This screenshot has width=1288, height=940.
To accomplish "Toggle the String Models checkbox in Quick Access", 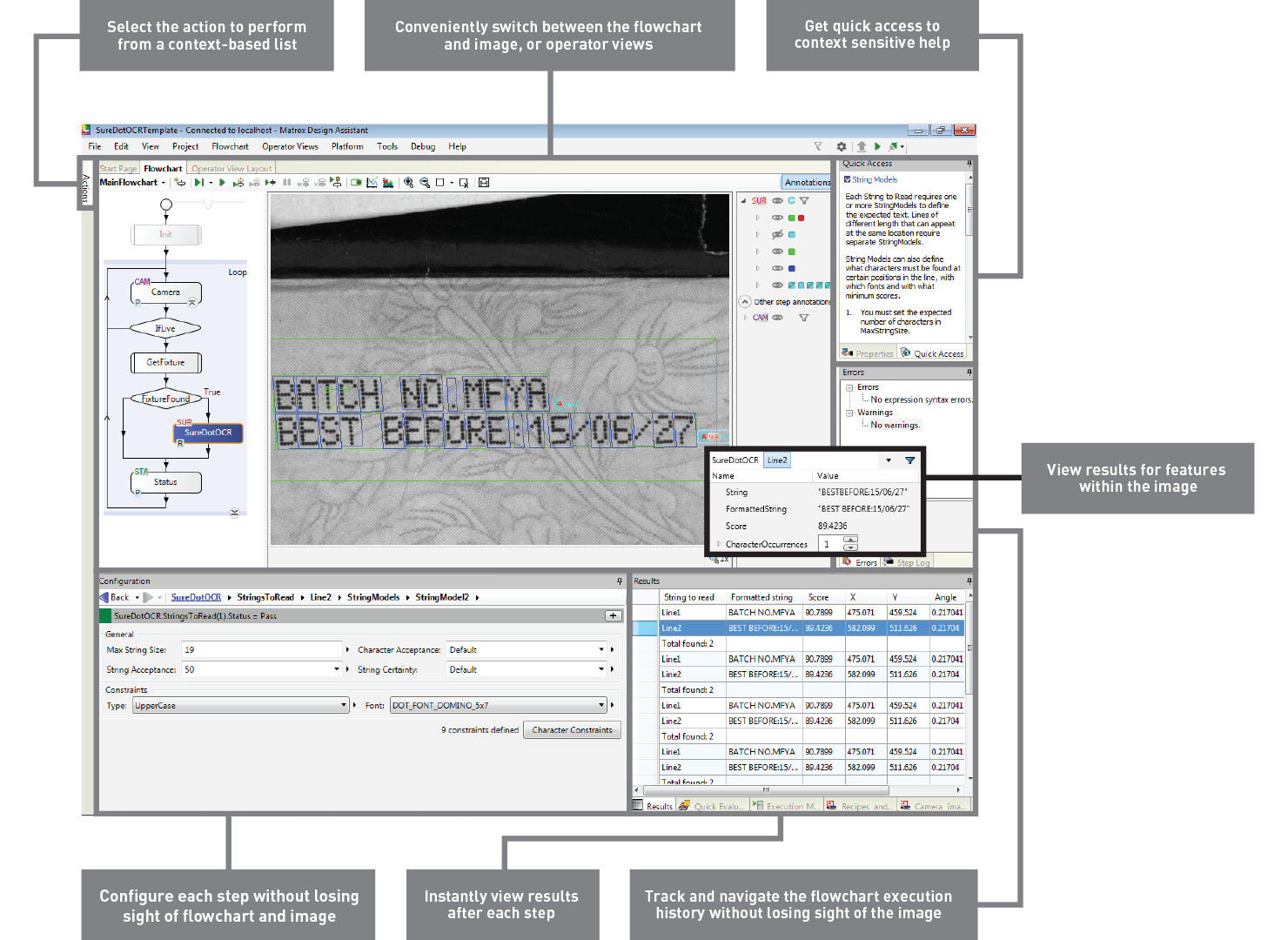I will (x=848, y=180).
